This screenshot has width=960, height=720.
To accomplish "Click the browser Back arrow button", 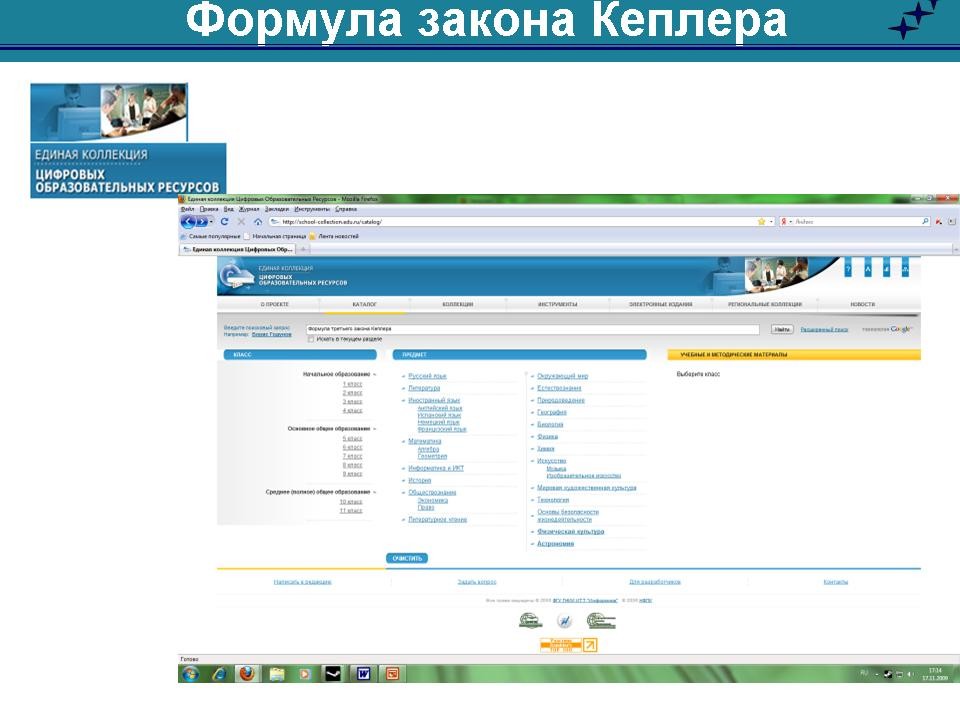I will tap(188, 221).
